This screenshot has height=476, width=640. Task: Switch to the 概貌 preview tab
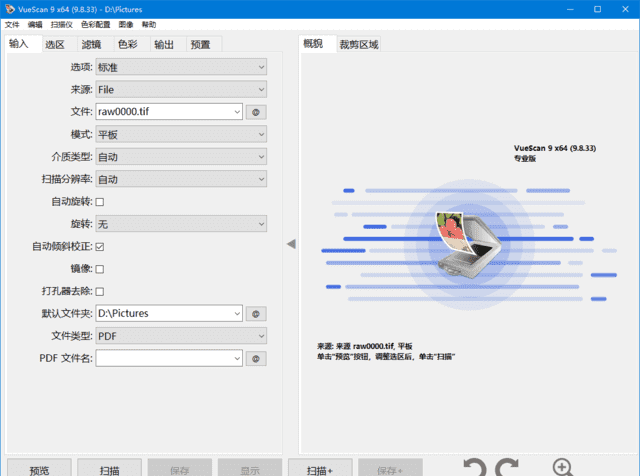(x=318, y=43)
